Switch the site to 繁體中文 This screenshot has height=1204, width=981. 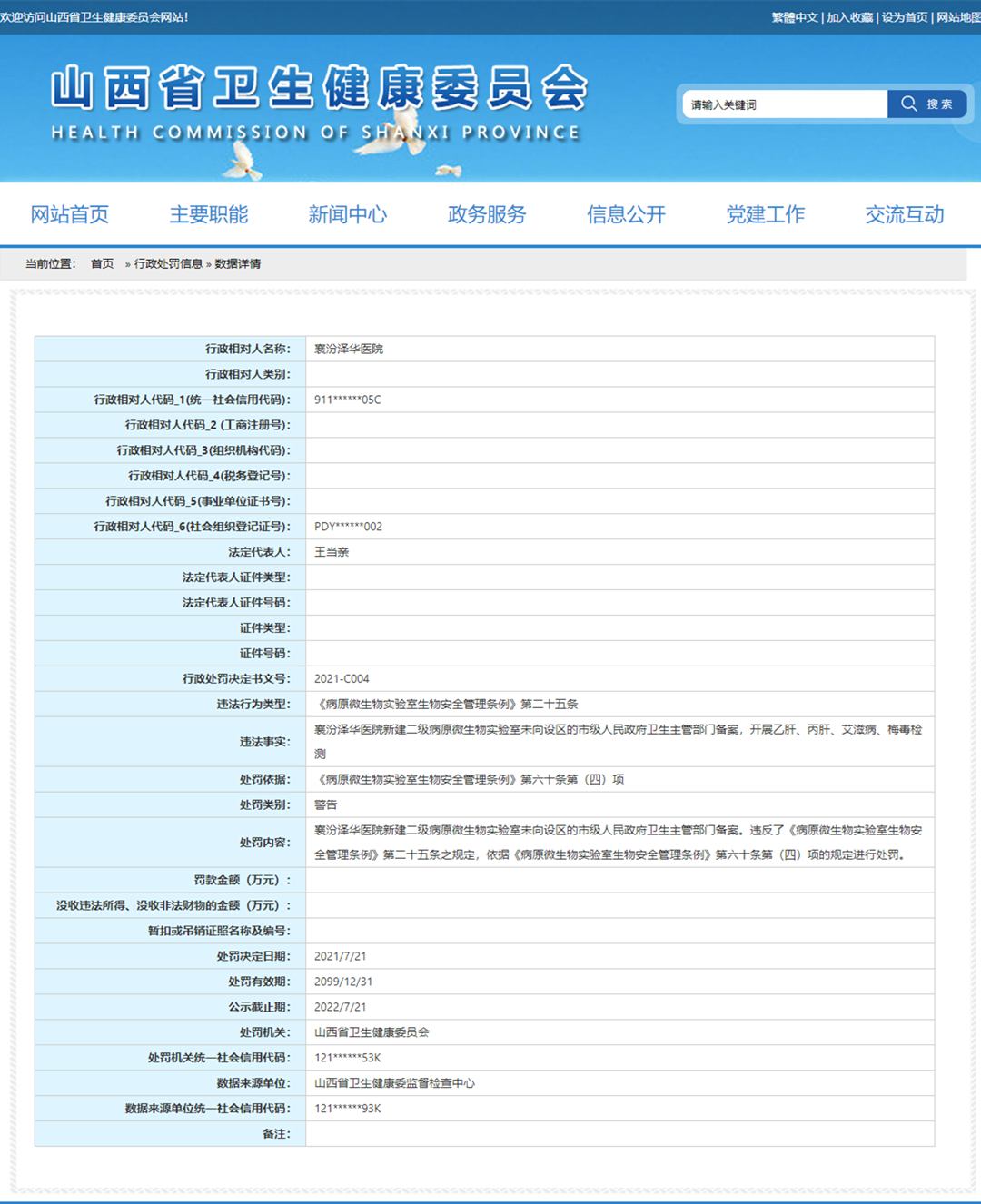[x=795, y=17]
